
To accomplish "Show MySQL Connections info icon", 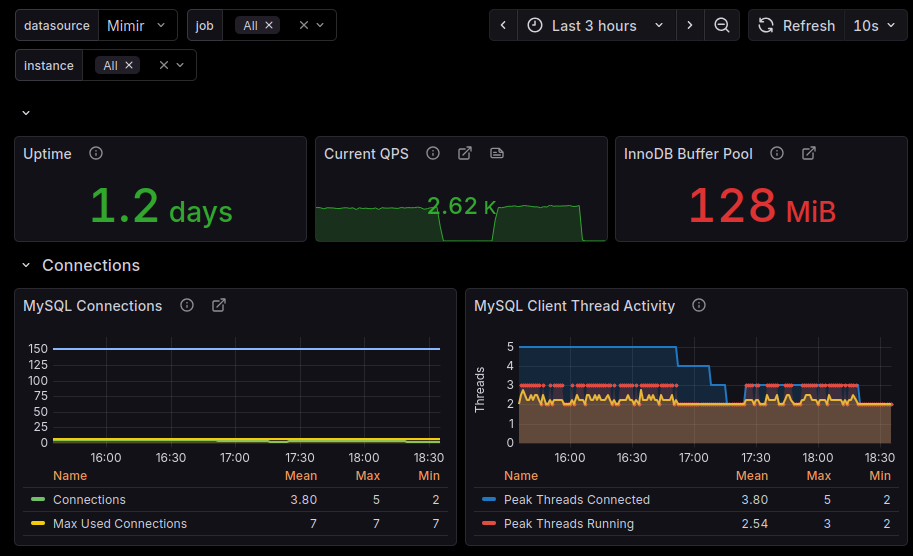I will click(187, 305).
